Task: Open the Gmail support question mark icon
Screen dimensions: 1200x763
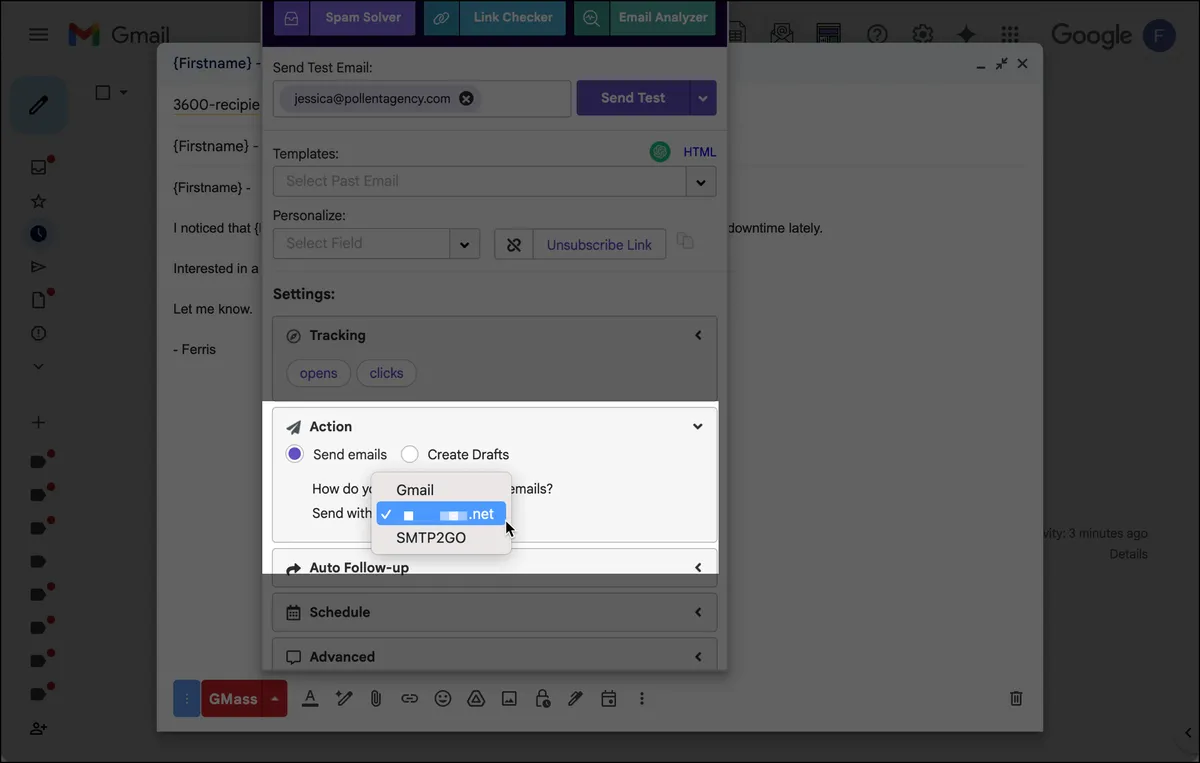Action: click(x=877, y=35)
